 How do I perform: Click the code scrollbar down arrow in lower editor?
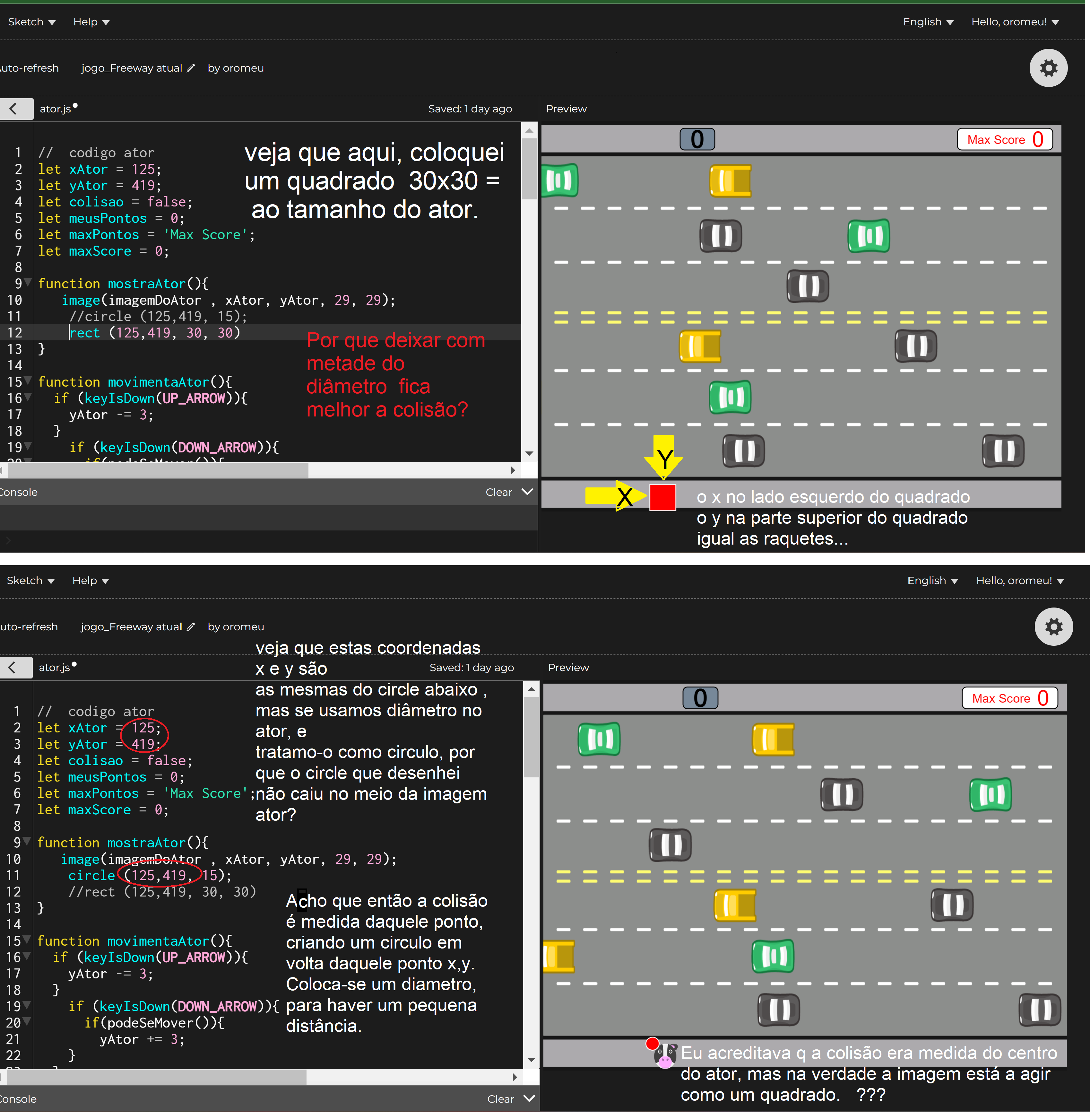pyautogui.click(x=531, y=1060)
